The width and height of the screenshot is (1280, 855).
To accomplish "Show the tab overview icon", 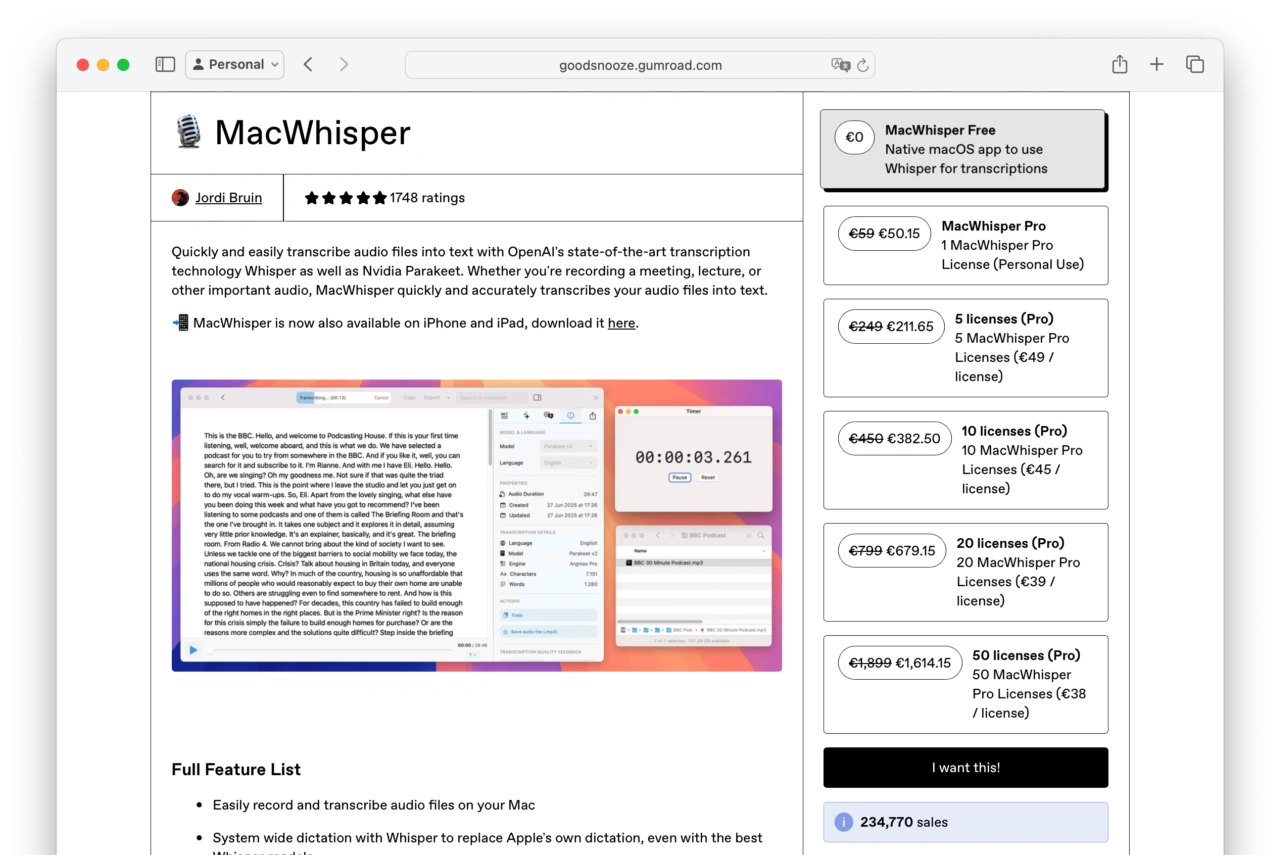I will tap(1194, 65).
